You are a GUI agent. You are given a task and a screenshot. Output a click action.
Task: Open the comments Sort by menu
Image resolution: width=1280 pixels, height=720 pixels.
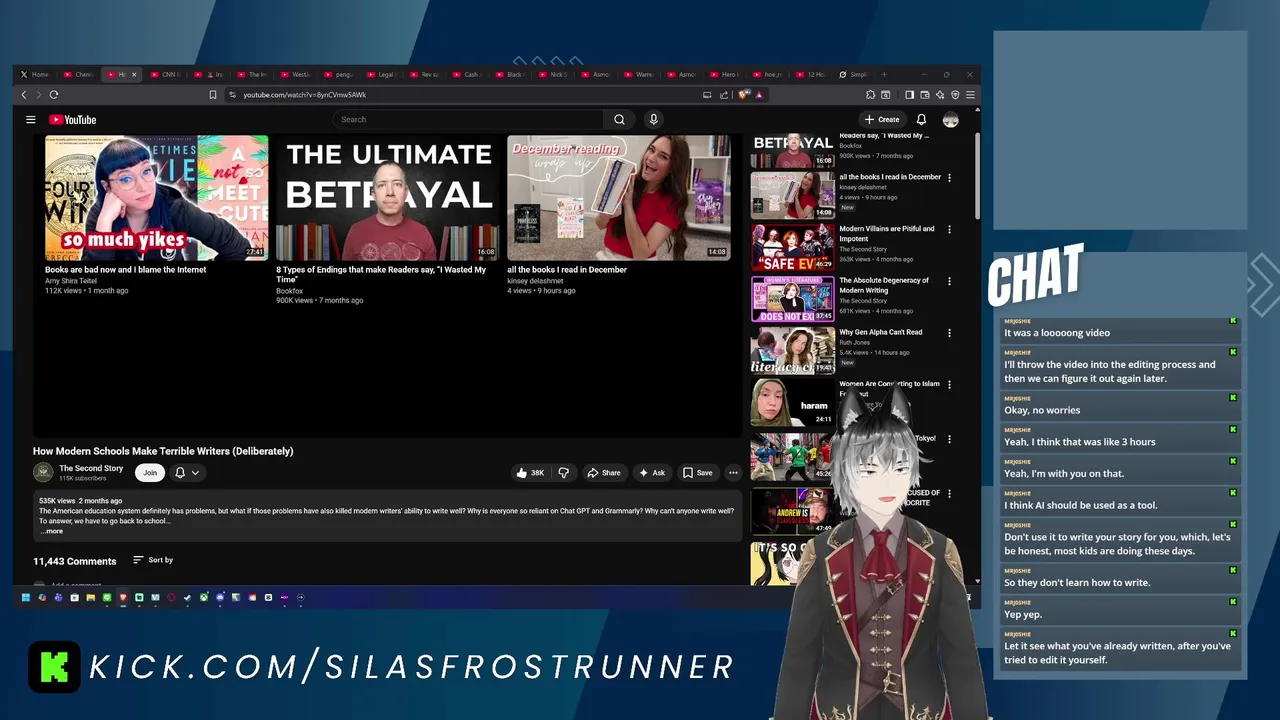(153, 560)
